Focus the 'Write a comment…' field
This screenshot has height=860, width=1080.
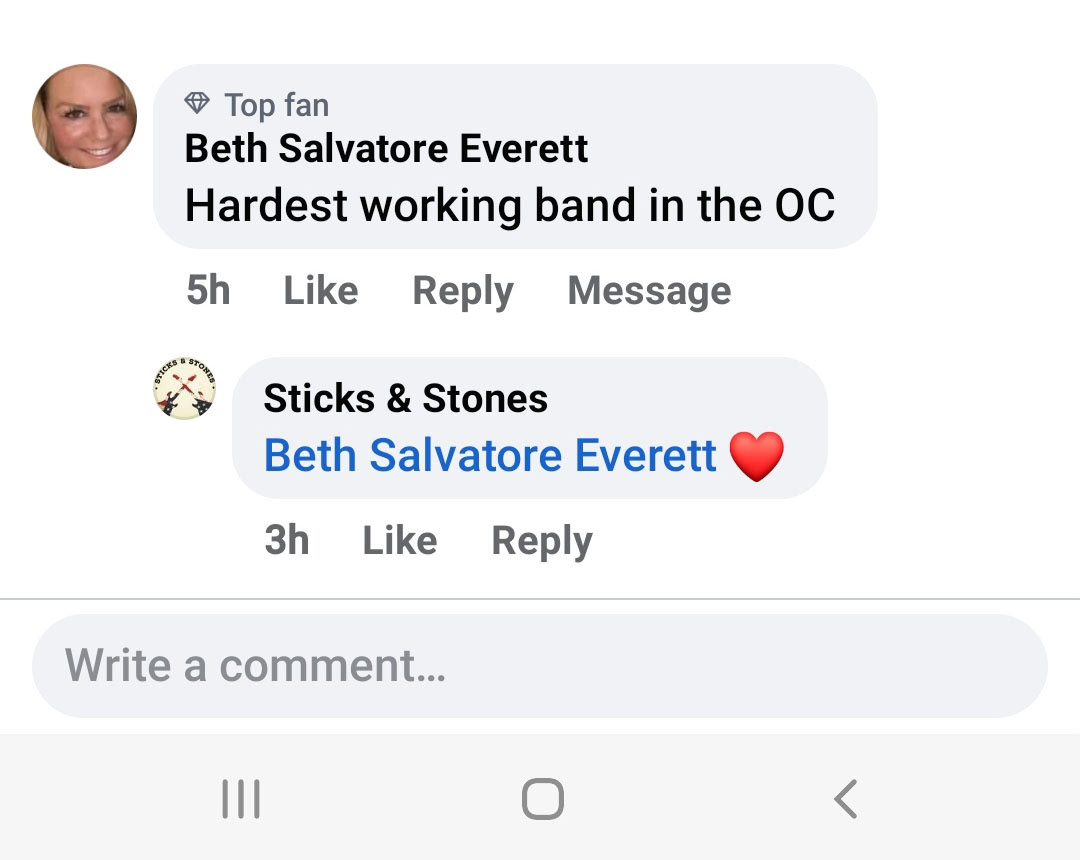click(540, 666)
